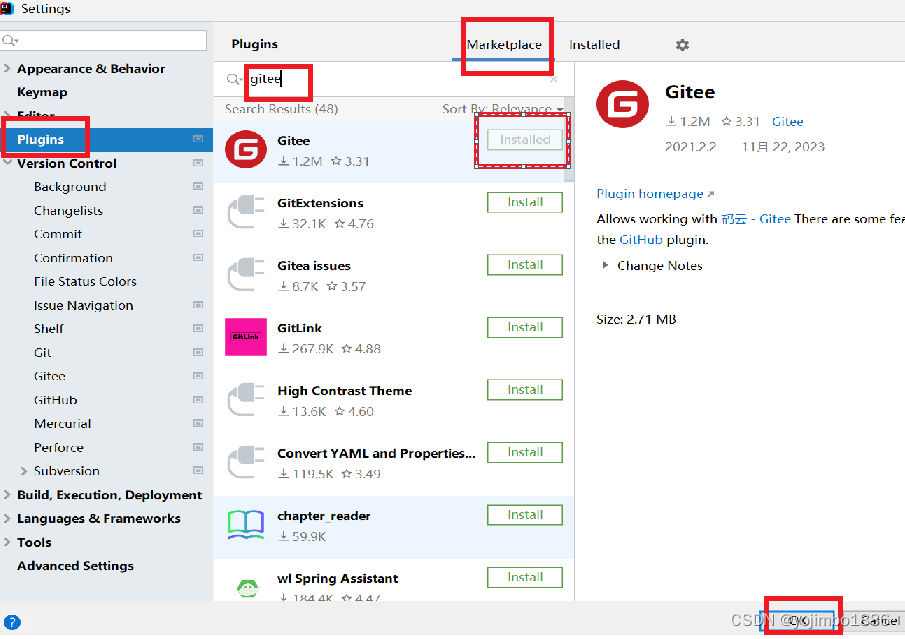Click the Gitee plugin logo in results list
This screenshot has width=905, height=639.
[x=246, y=150]
